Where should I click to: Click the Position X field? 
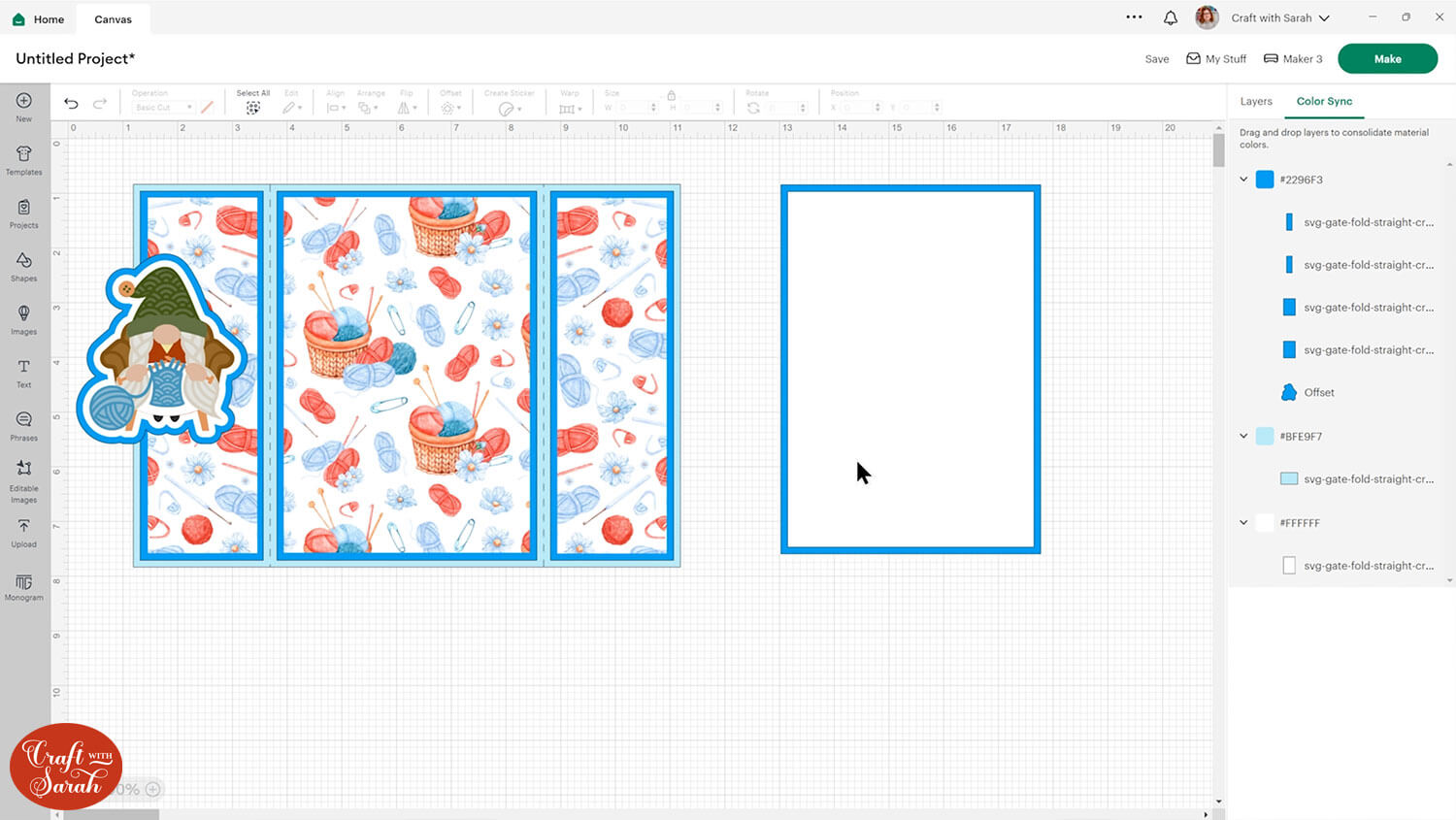point(861,108)
